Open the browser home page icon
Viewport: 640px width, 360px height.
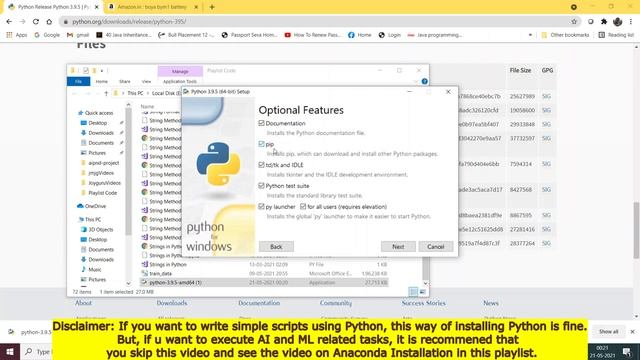click(49, 22)
